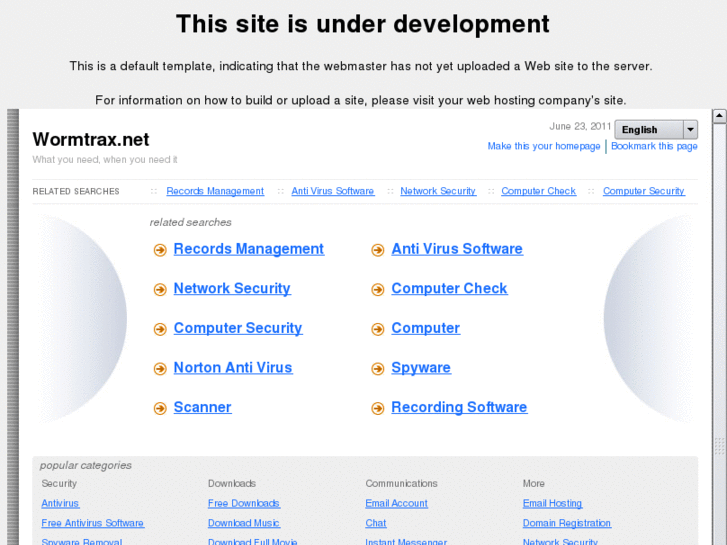
Task: Click the Downloads category heading
Action: tap(232, 483)
